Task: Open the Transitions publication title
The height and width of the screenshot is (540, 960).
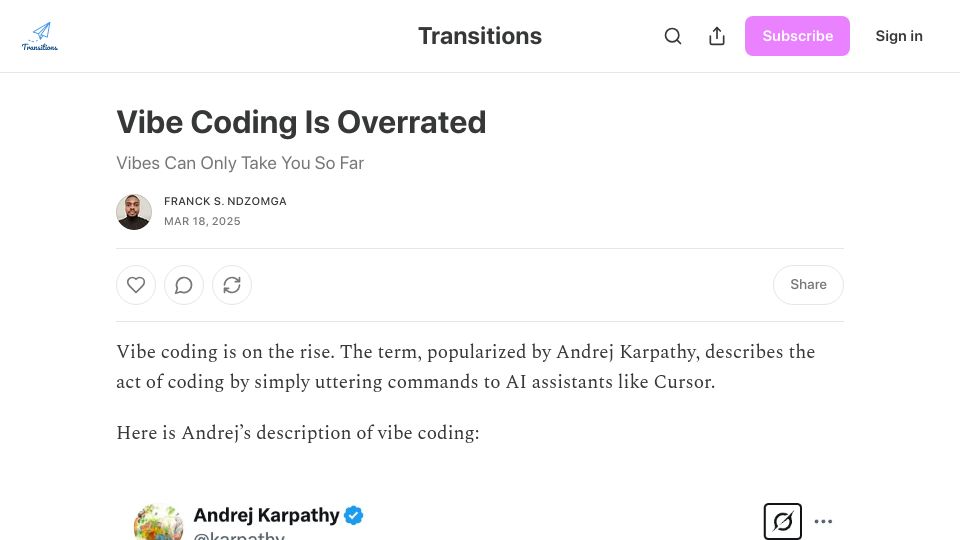Action: coord(480,36)
